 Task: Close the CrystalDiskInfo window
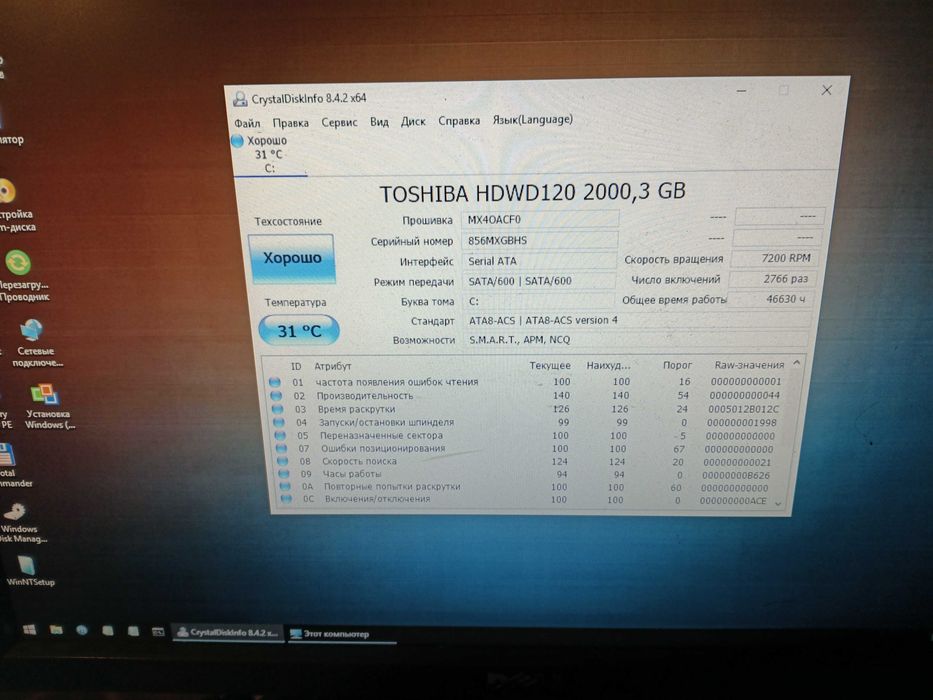826,90
